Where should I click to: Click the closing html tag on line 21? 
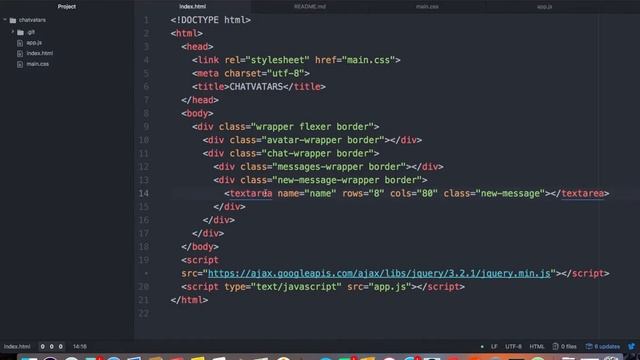coord(189,300)
